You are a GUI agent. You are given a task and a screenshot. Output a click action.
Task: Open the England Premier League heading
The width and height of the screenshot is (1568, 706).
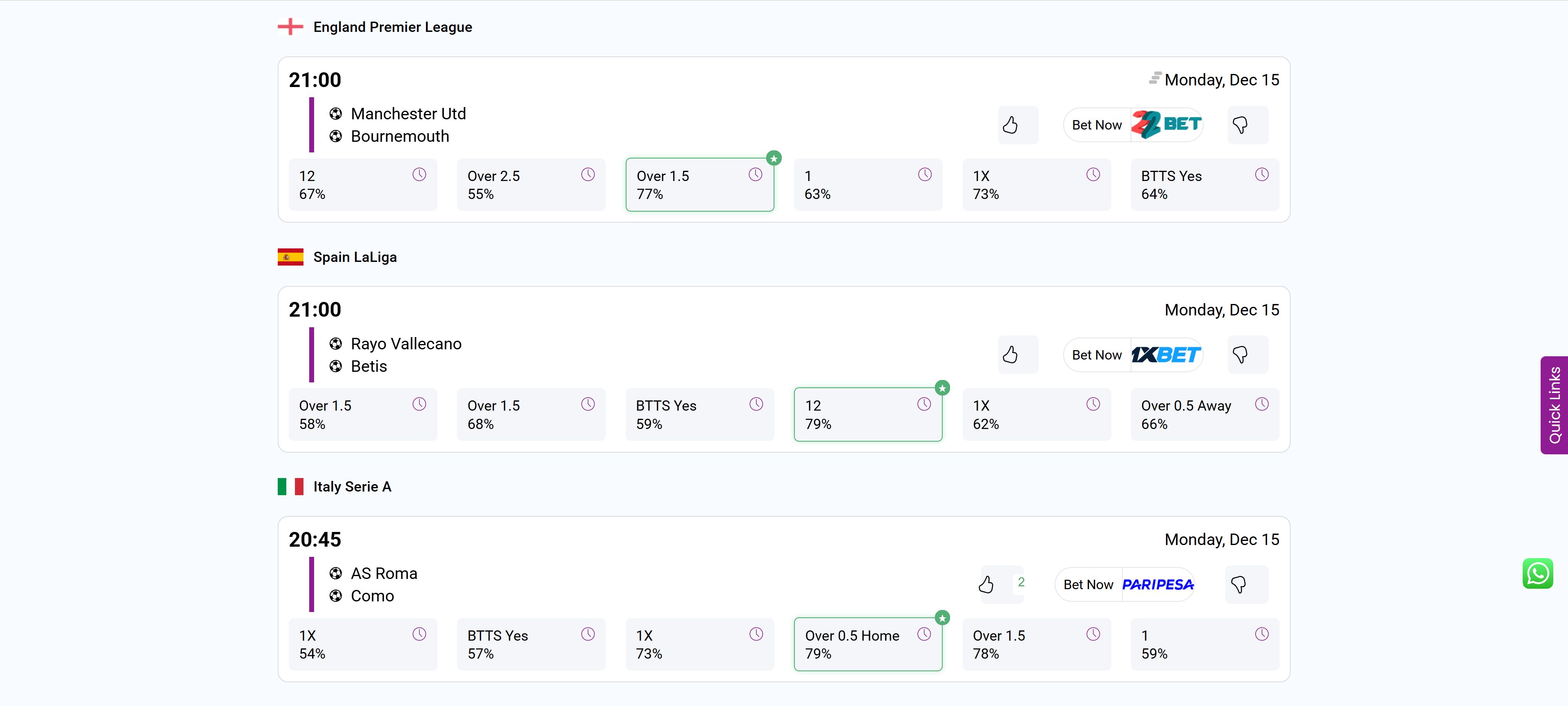pyautogui.click(x=392, y=27)
